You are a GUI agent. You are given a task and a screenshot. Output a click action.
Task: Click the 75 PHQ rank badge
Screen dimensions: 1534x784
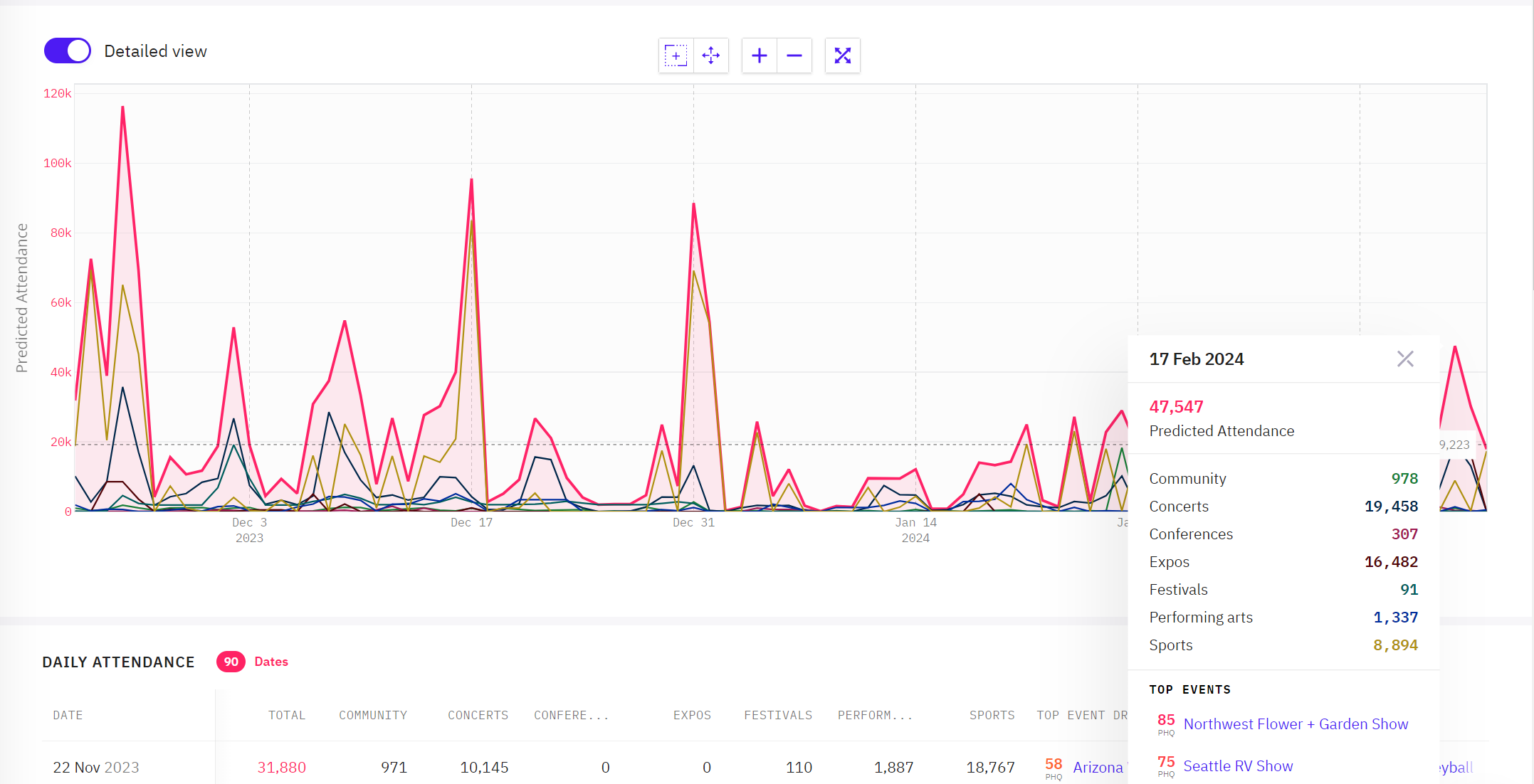(1165, 763)
